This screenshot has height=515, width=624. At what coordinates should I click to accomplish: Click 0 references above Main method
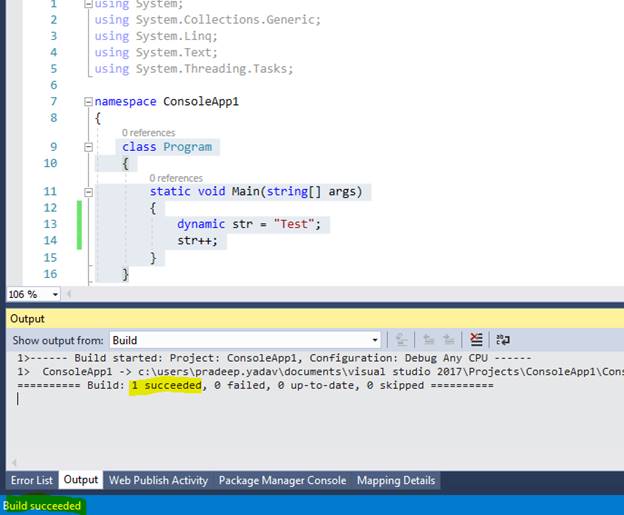tap(176, 178)
